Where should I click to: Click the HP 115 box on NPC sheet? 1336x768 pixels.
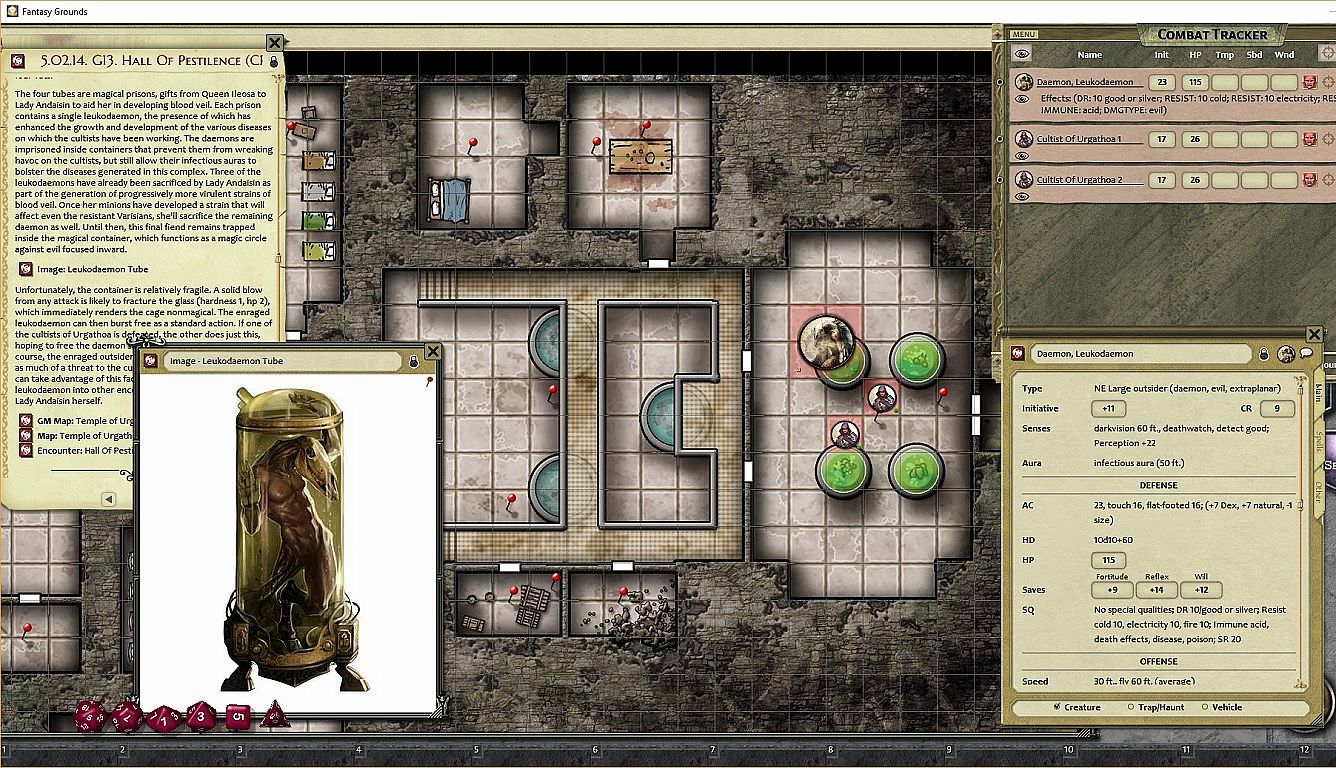pyautogui.click(x=1108, y=560)
